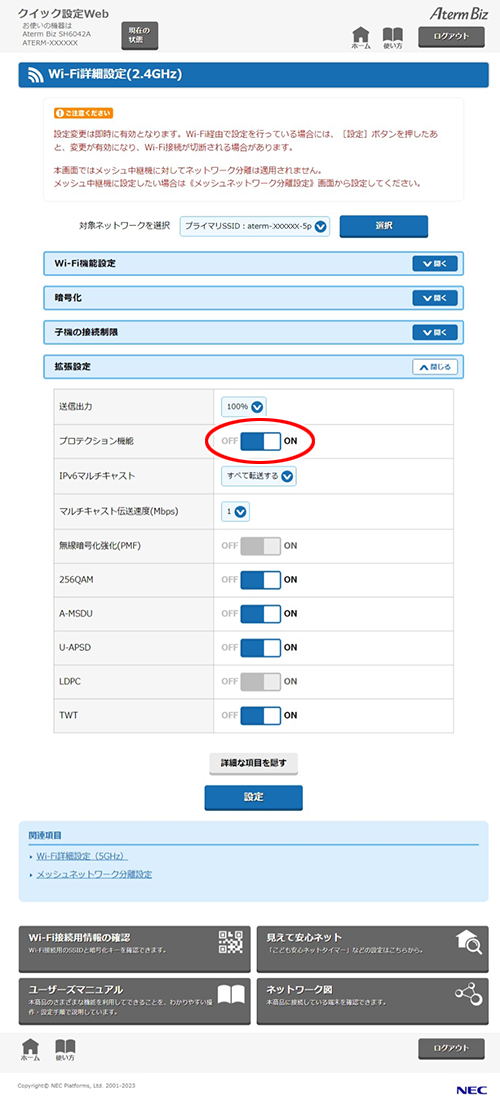
Task: Click the open book icon on ユーザーズマニュアル
Action: coord(231,994)
